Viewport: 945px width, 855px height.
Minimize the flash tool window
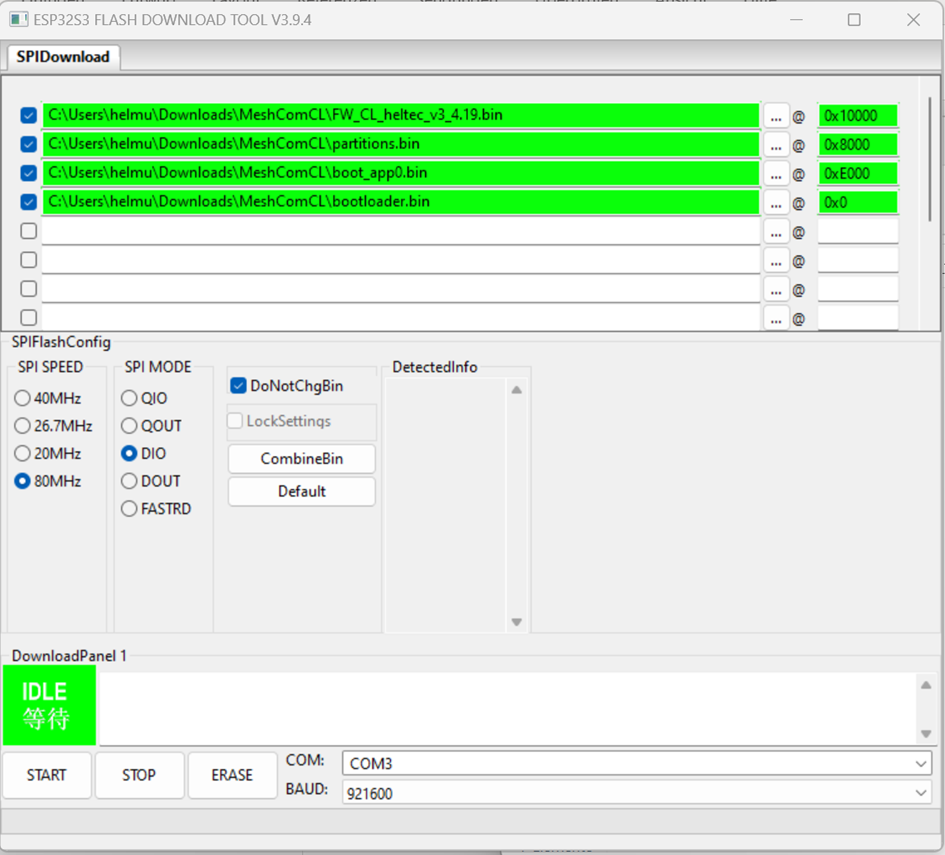796,20
